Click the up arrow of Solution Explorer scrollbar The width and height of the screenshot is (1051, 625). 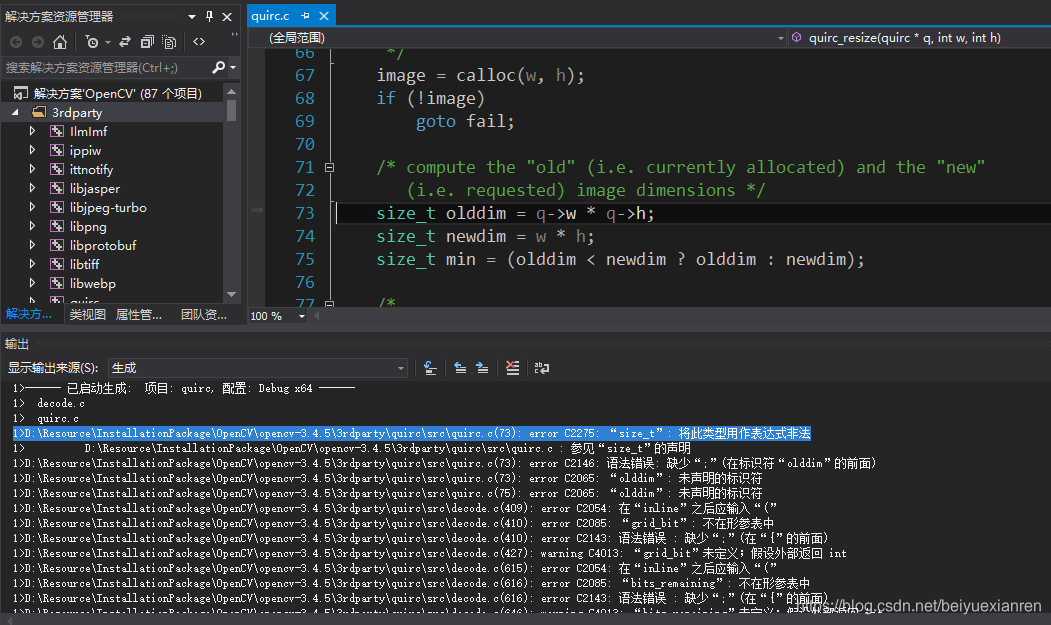(x=231, y=91)
